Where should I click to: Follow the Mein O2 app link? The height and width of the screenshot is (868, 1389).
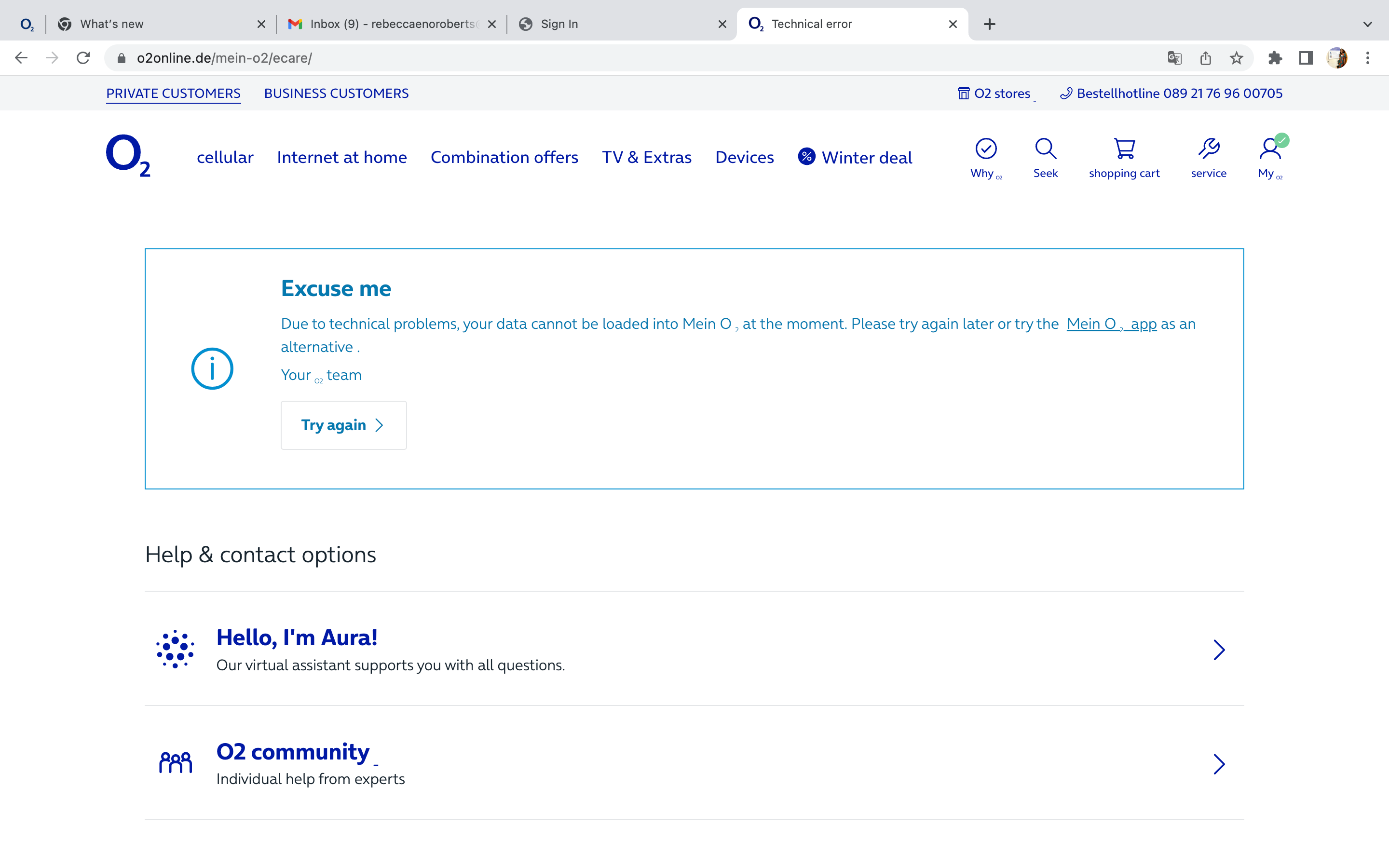(1112, 324)
